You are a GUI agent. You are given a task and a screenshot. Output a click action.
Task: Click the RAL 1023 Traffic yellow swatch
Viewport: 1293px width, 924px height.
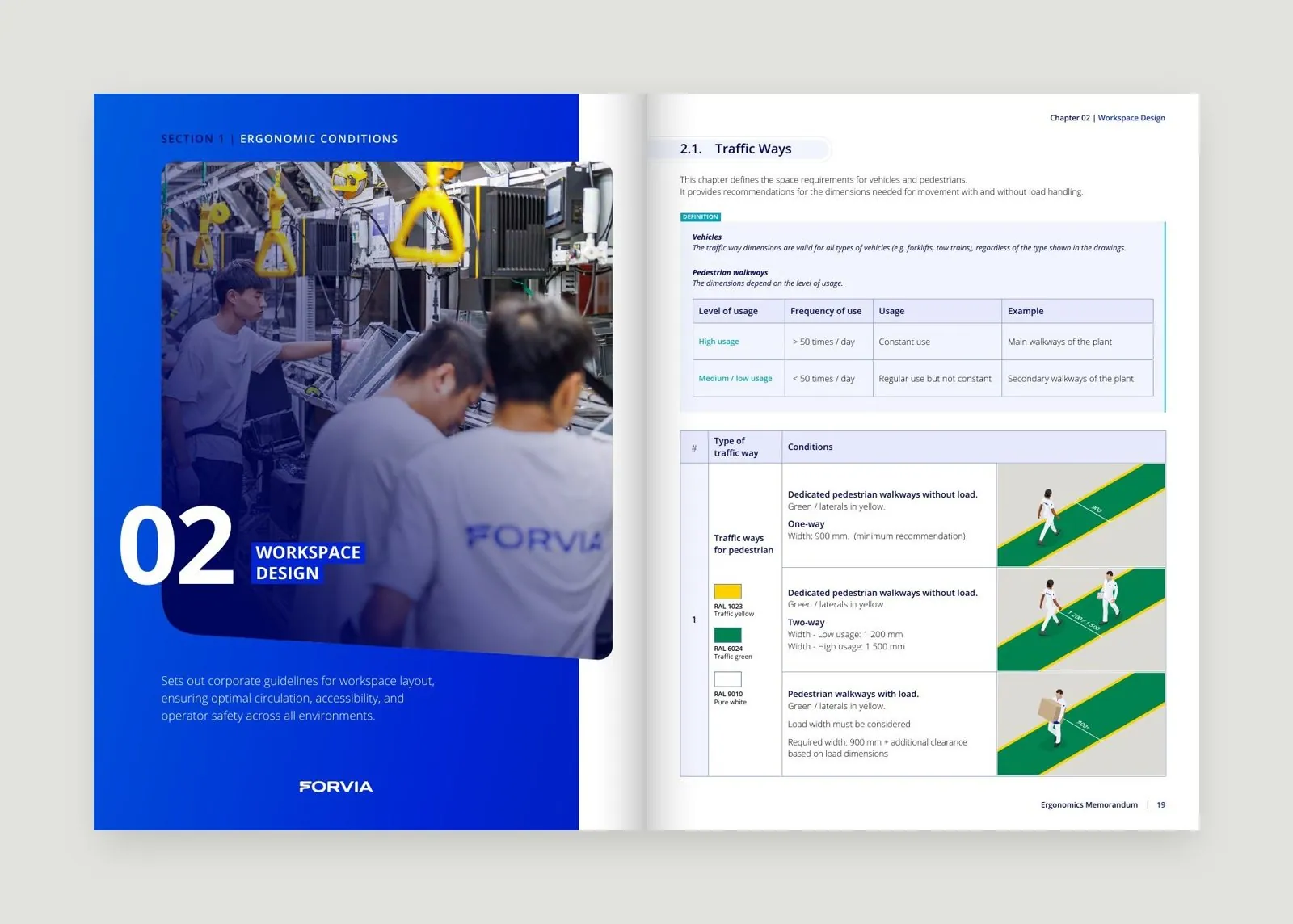[727, 591]
